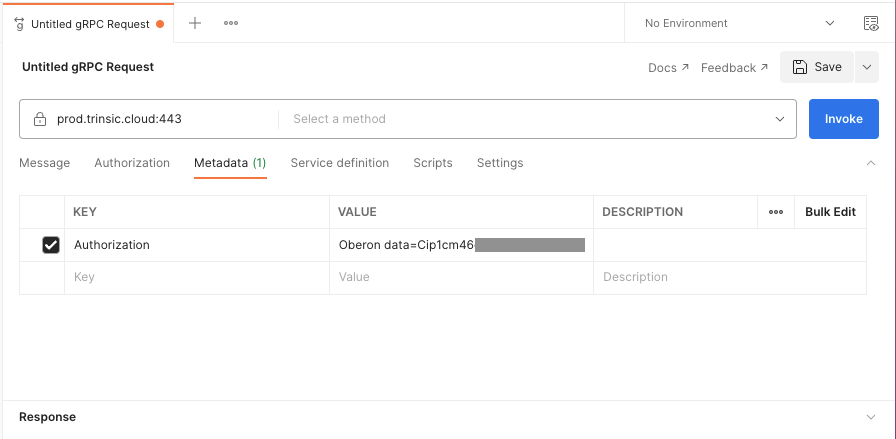
Task: Select the Metadata (1) tab
Action: pos(230,163)
